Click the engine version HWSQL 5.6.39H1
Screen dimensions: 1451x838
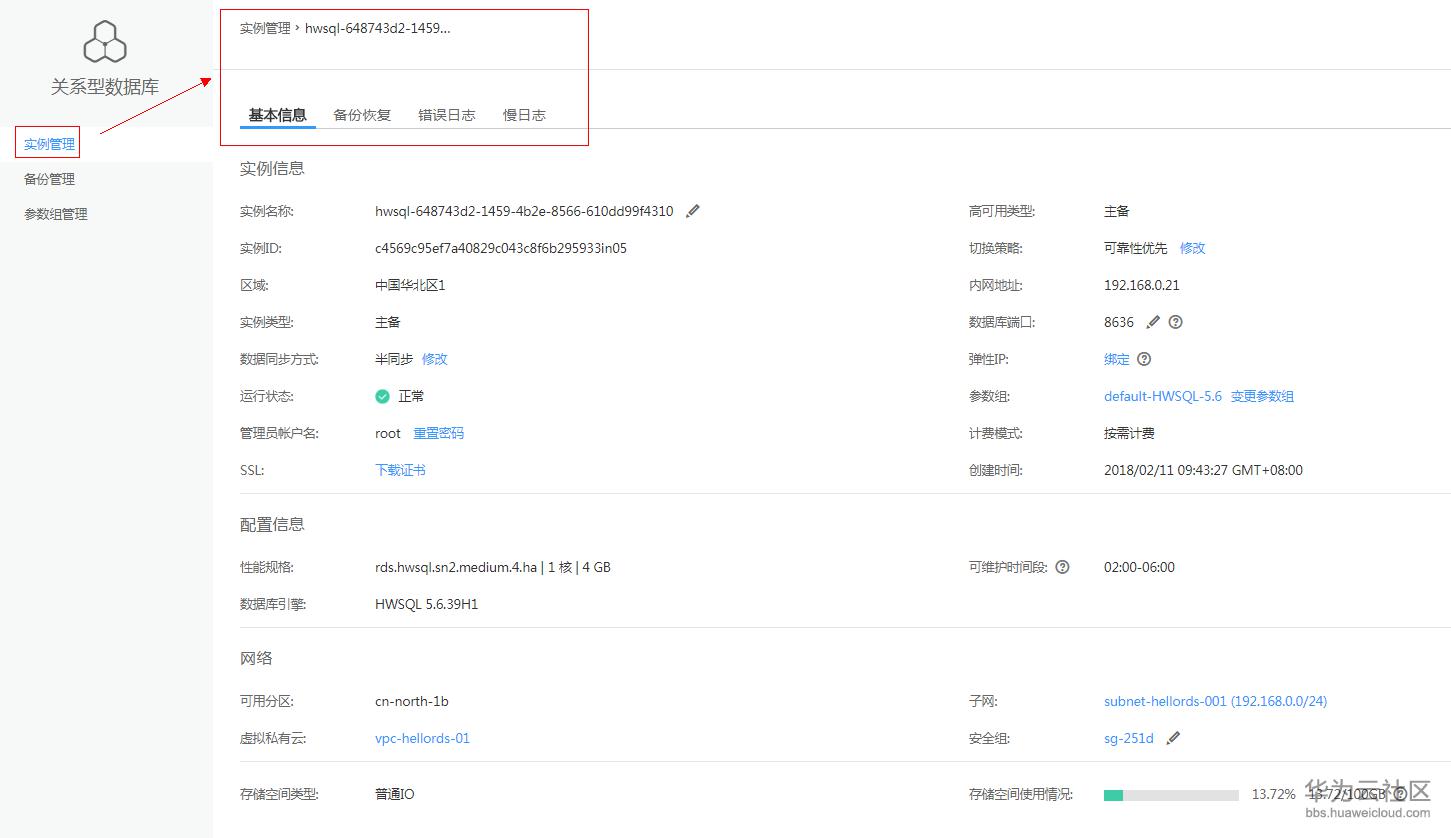427,604
